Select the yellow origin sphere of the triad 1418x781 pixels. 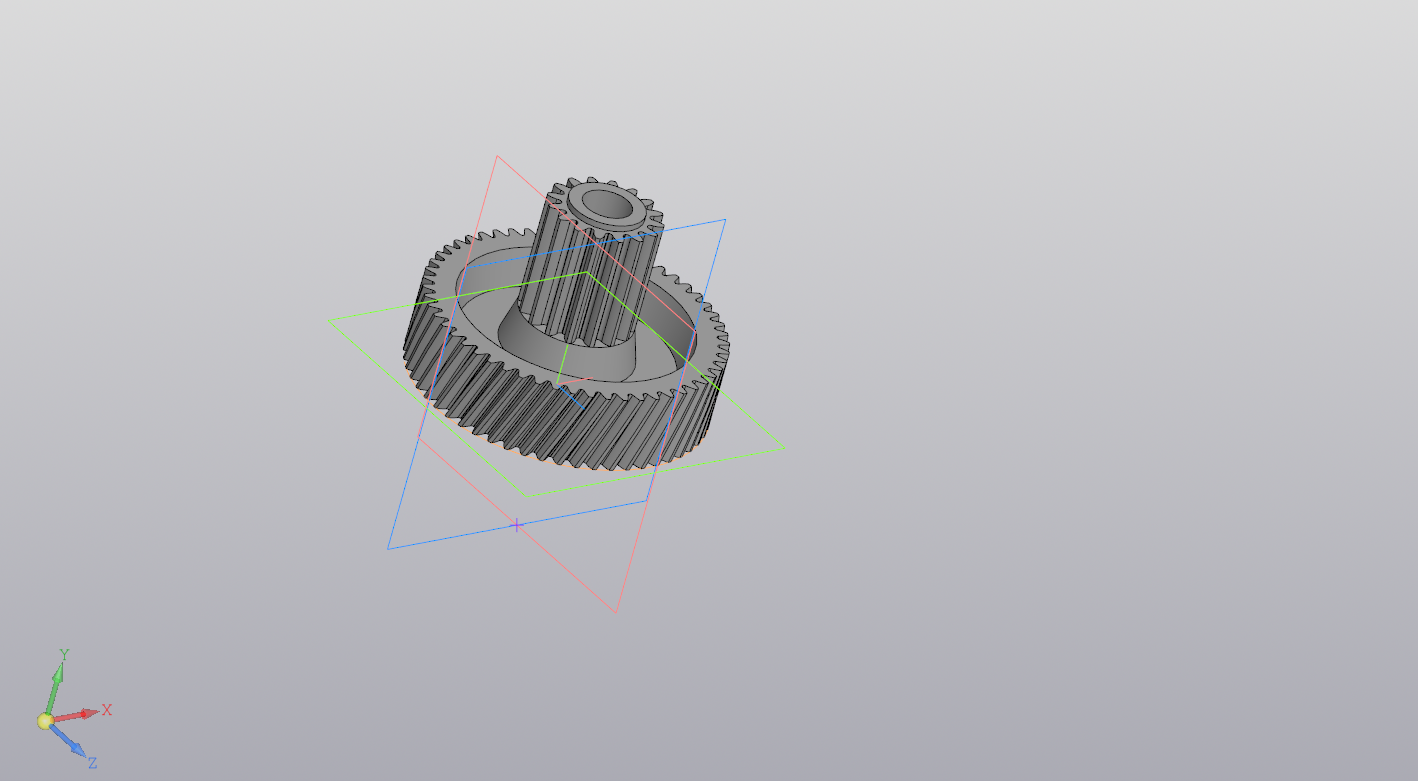tap(45, 721)
